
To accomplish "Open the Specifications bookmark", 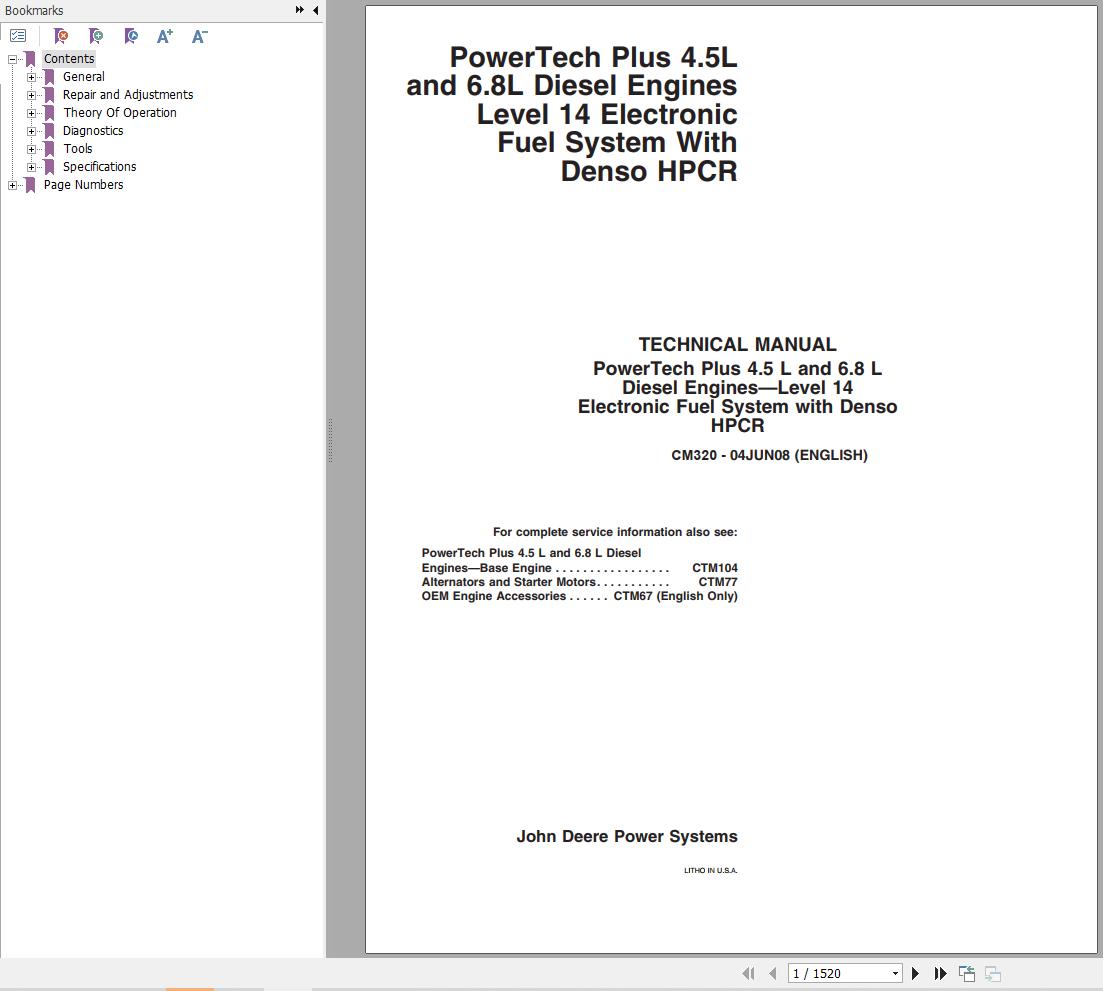I will coord(99,167).
